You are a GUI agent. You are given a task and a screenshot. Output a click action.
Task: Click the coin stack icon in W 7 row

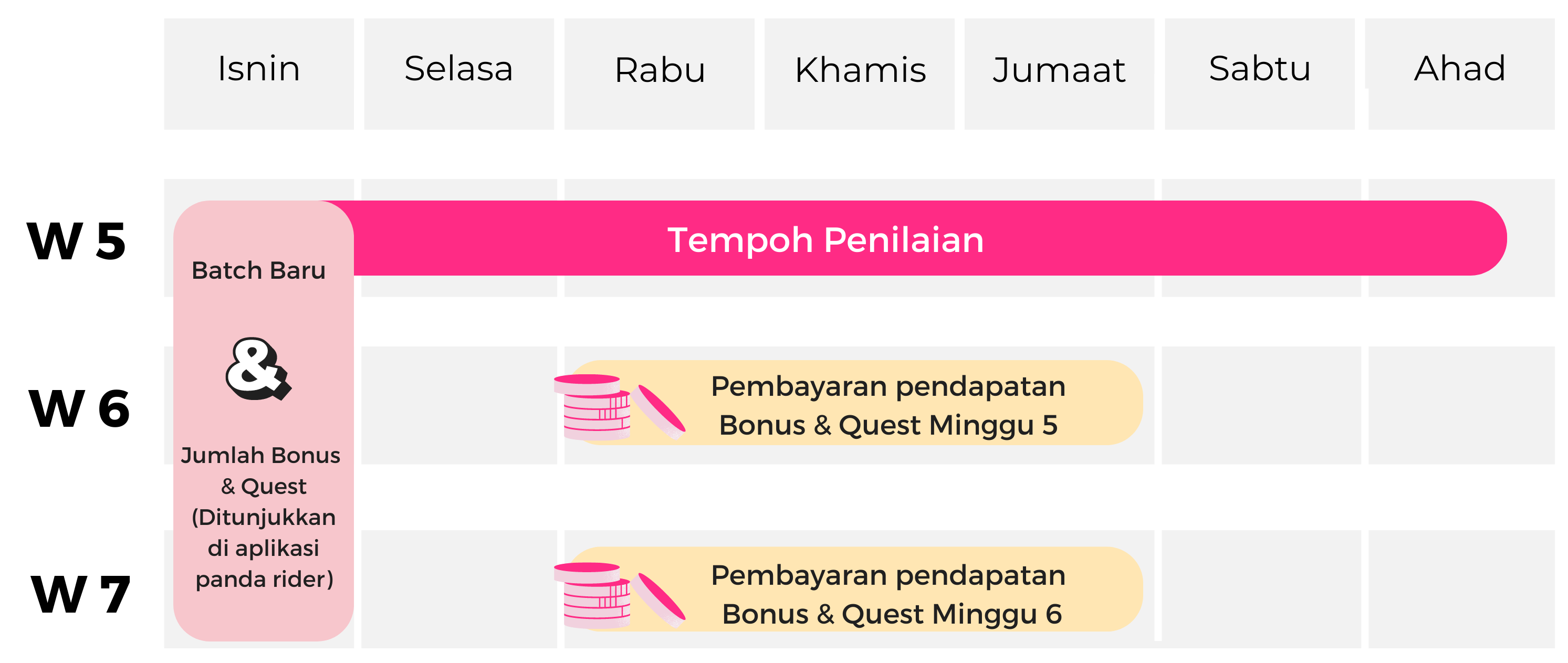click(620, 595)
